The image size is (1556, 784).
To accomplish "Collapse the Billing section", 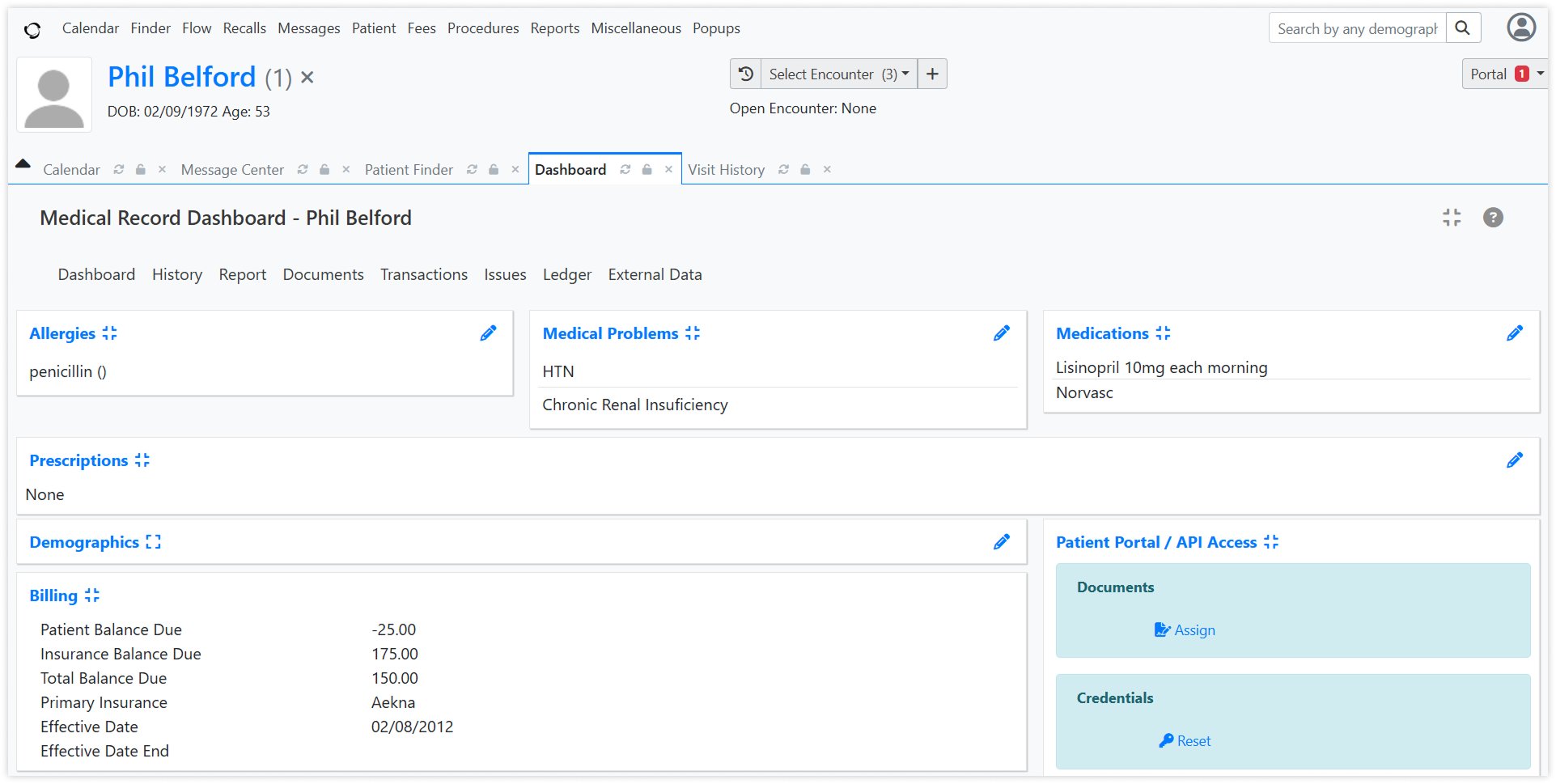I will (92, 595).
